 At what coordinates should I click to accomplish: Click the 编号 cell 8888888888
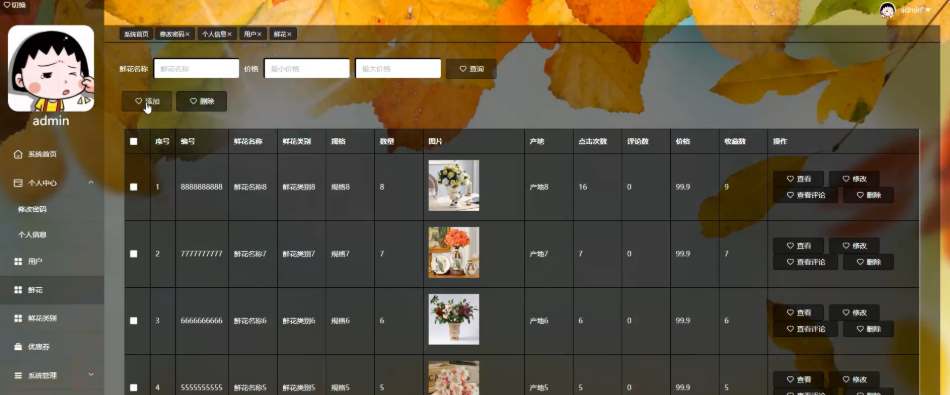point(201,187)
